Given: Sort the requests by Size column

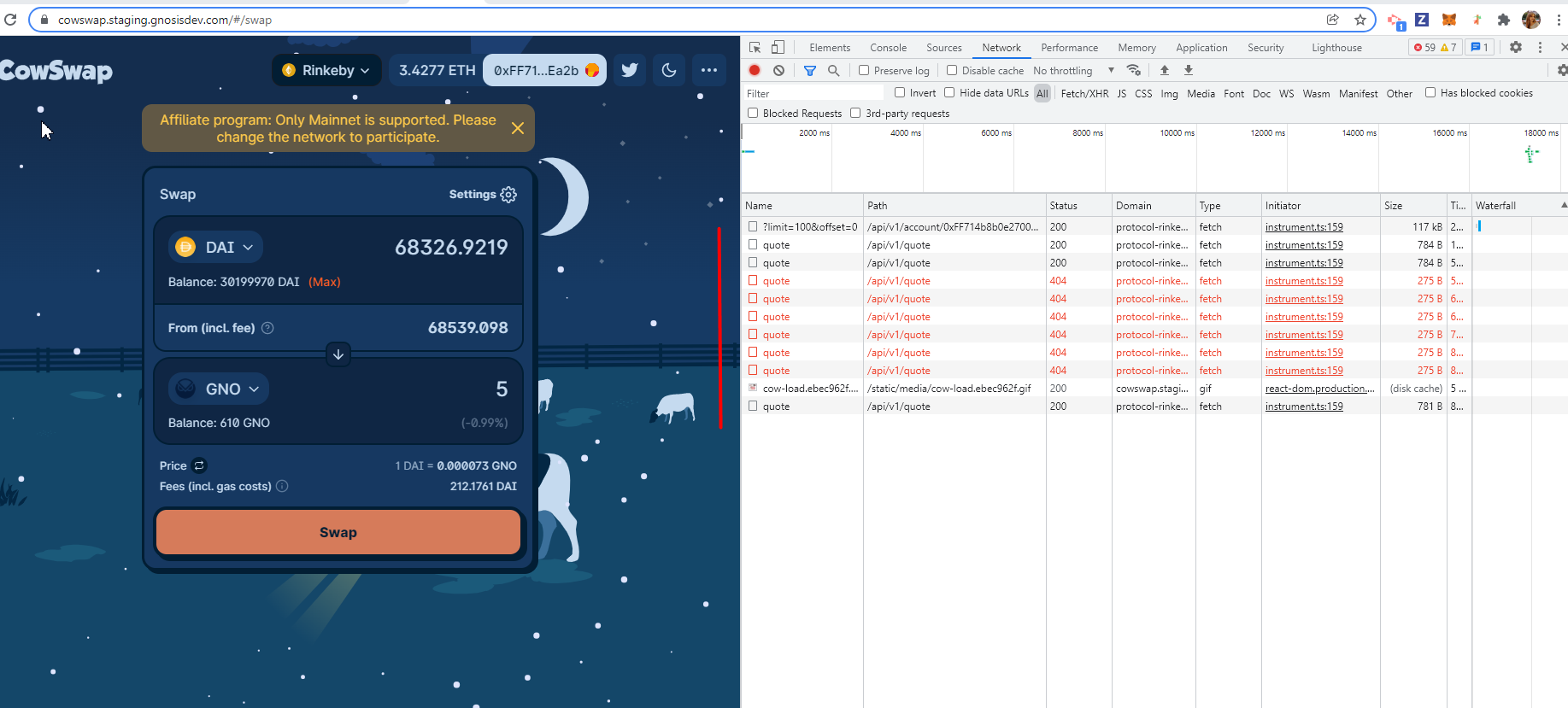Looking at the screenshot, I should 1413,206.
